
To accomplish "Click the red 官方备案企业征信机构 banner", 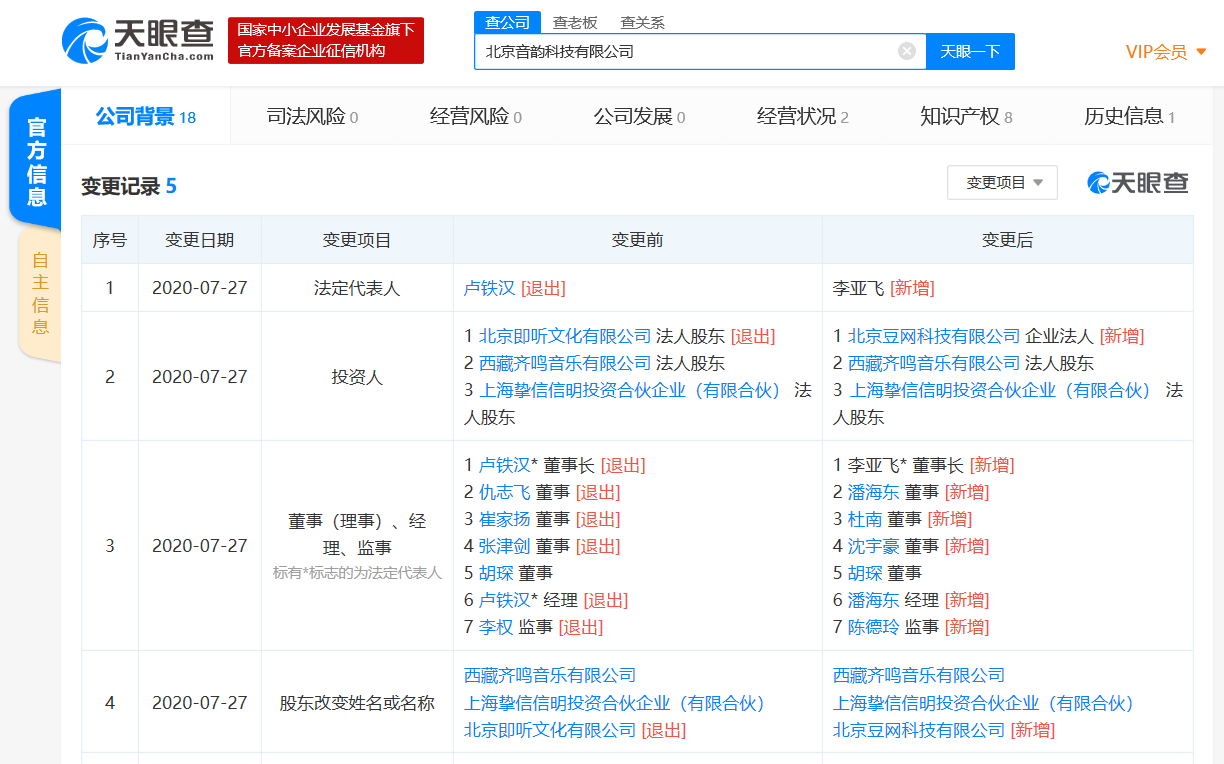I will tap(326, 40).
